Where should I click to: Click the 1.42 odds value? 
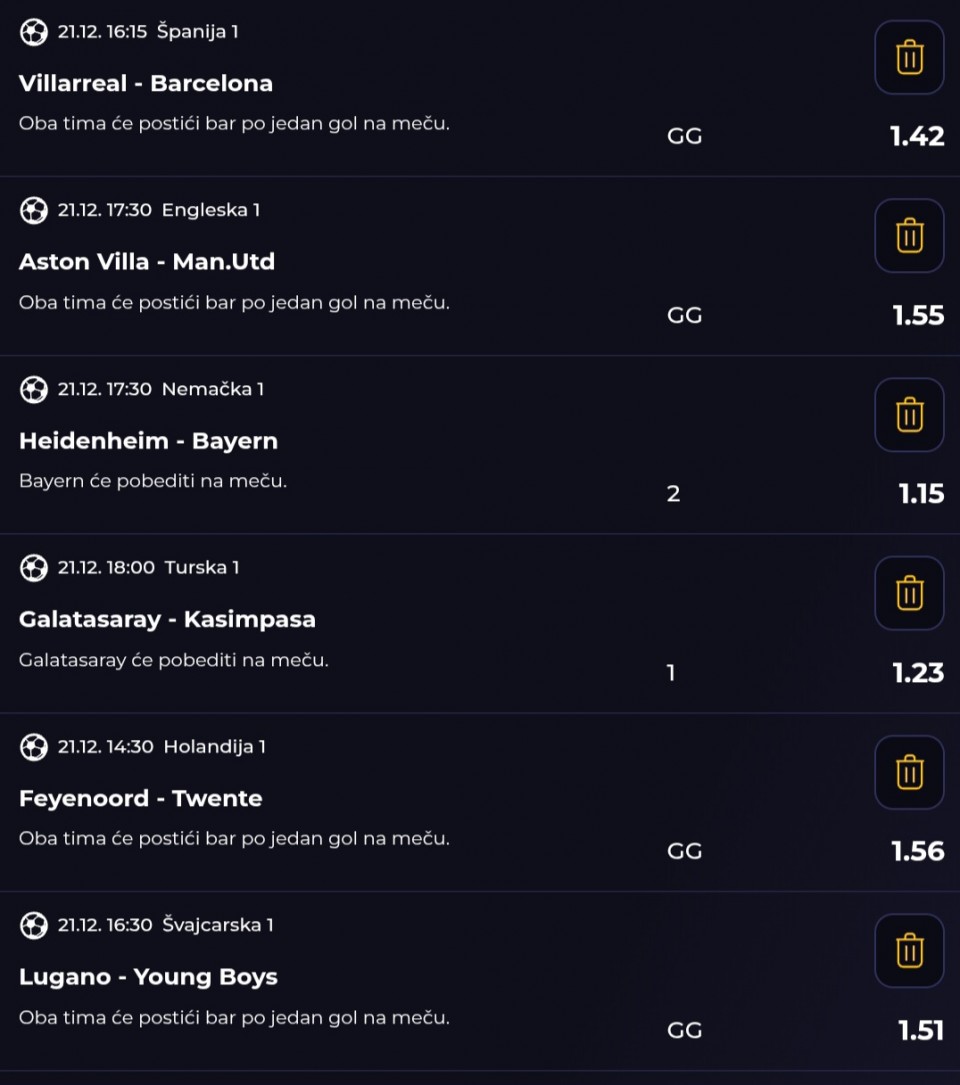coord(917,137)
